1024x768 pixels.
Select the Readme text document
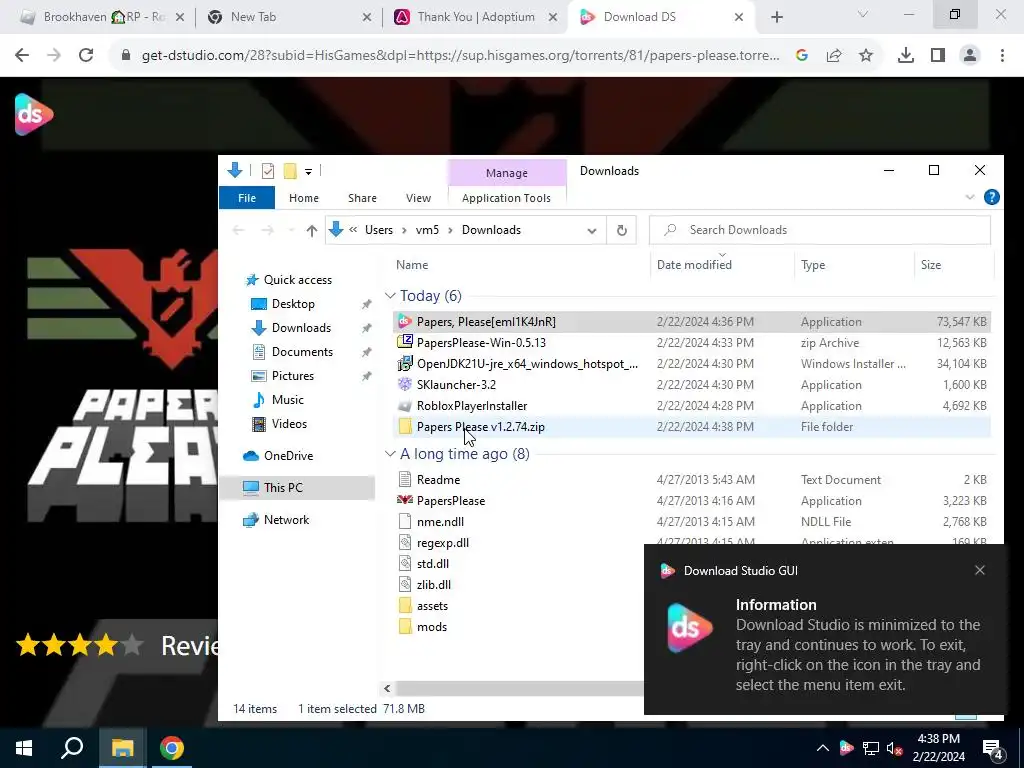click(692, 480)
